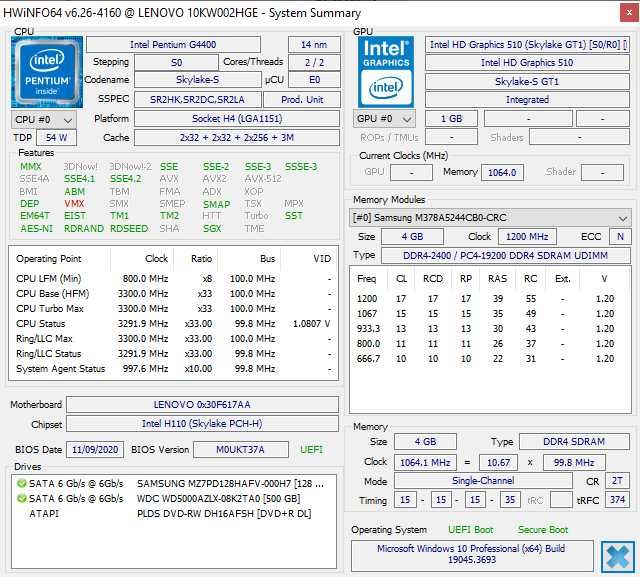Click the memory multiplier 10.67 field
Image resolution: width=640 pixels, height=577 pixels.
[498, 463]
